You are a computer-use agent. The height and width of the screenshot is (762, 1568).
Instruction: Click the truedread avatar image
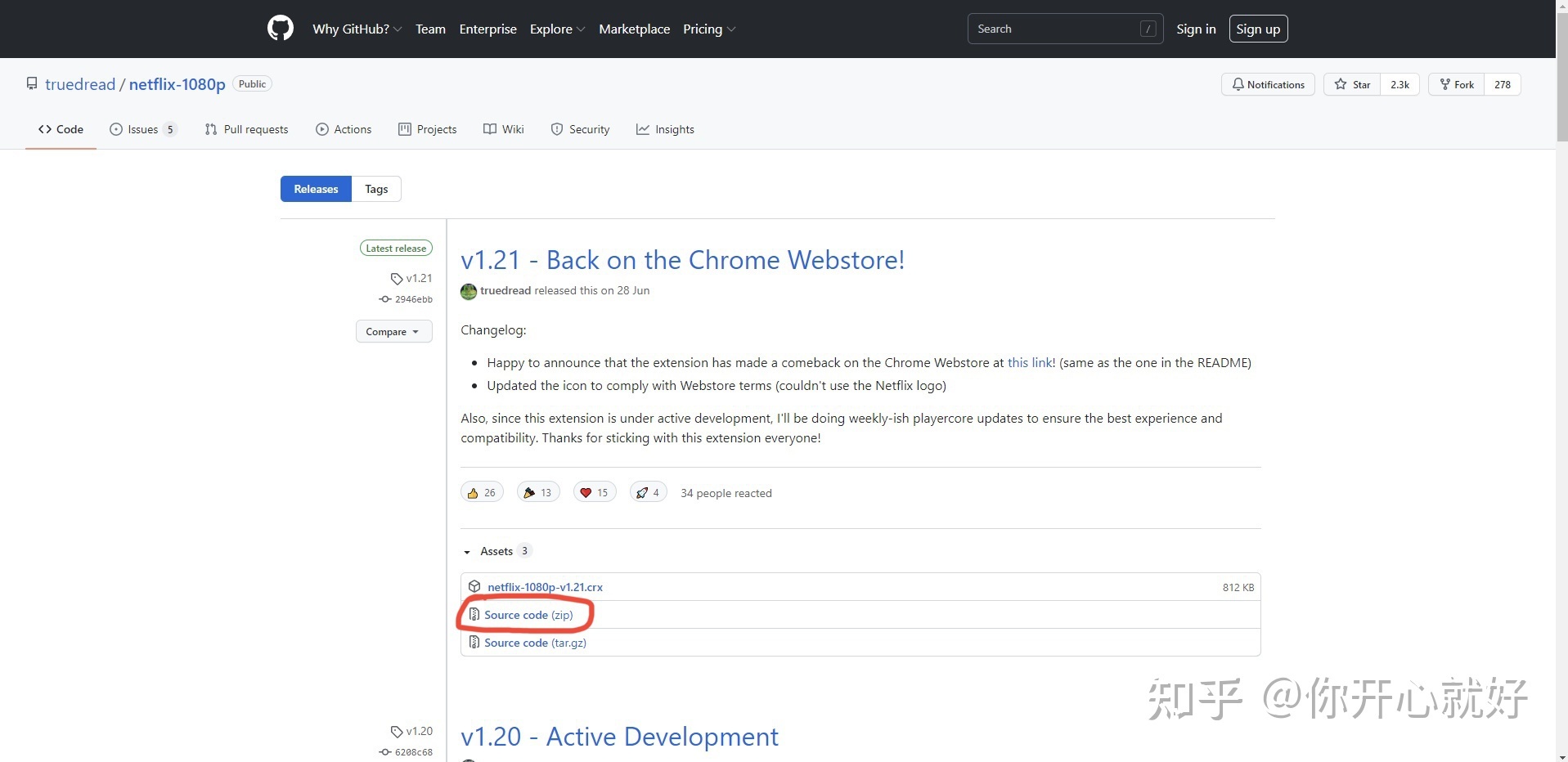469,291
